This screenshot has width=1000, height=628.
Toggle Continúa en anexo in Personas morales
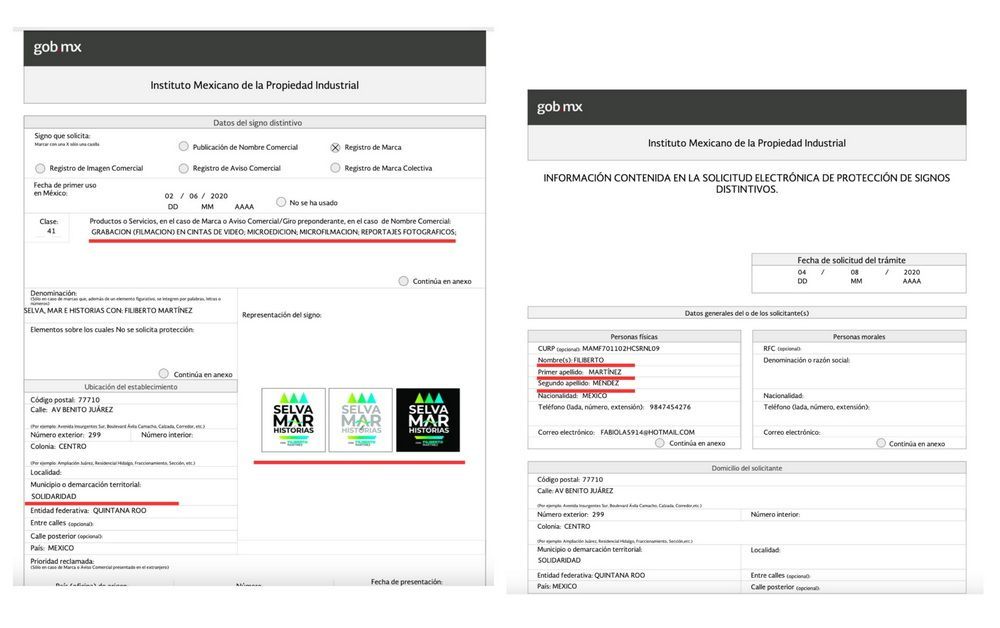pyautogui.click(x=881, y=442)
